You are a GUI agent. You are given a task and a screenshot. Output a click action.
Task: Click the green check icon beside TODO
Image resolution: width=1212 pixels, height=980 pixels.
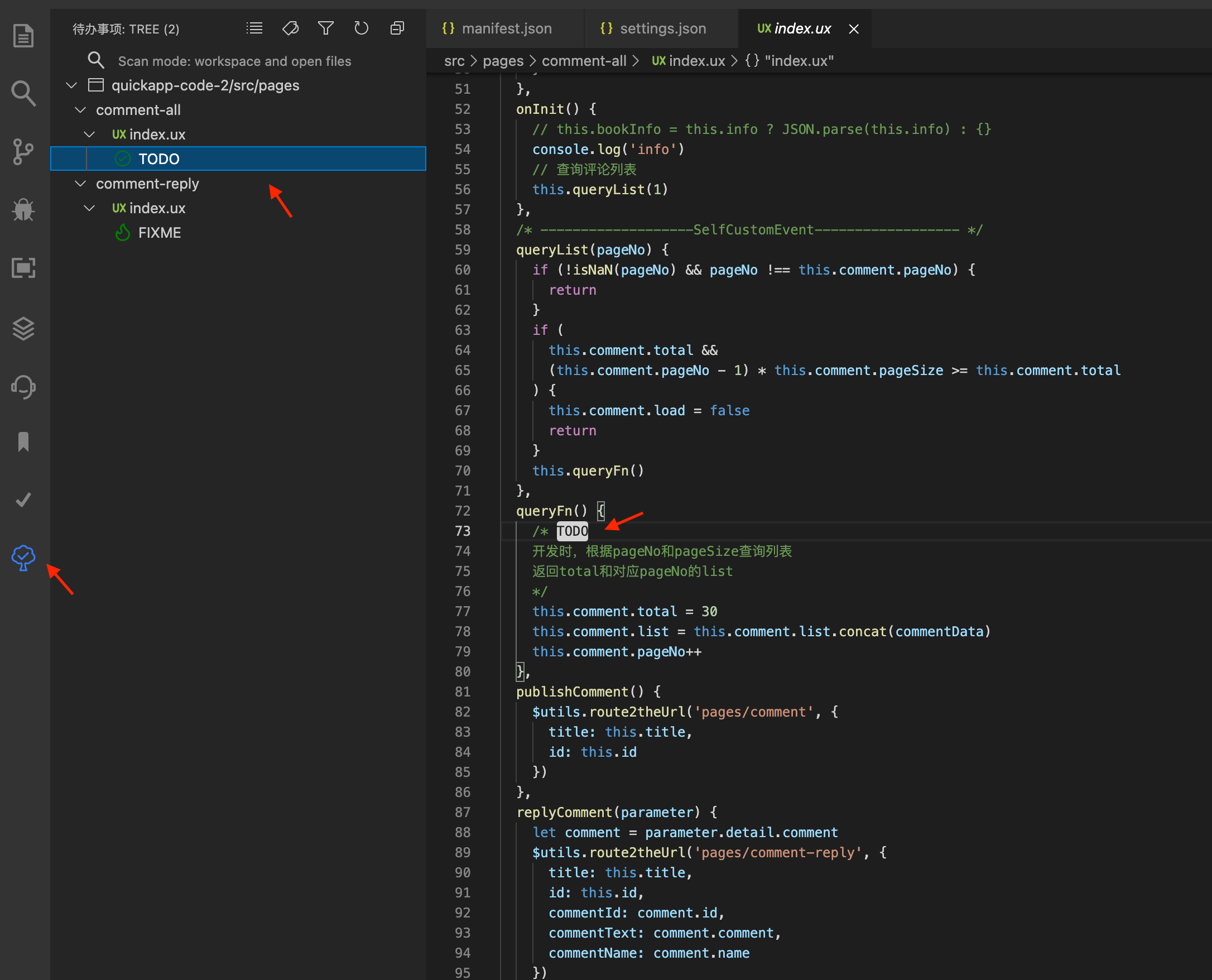tap(123, 158)
